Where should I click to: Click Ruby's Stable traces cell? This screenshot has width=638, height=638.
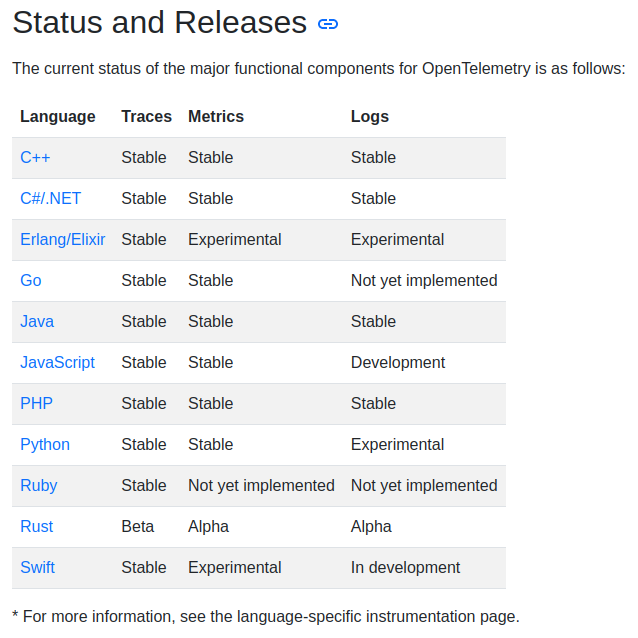(144, 486)
